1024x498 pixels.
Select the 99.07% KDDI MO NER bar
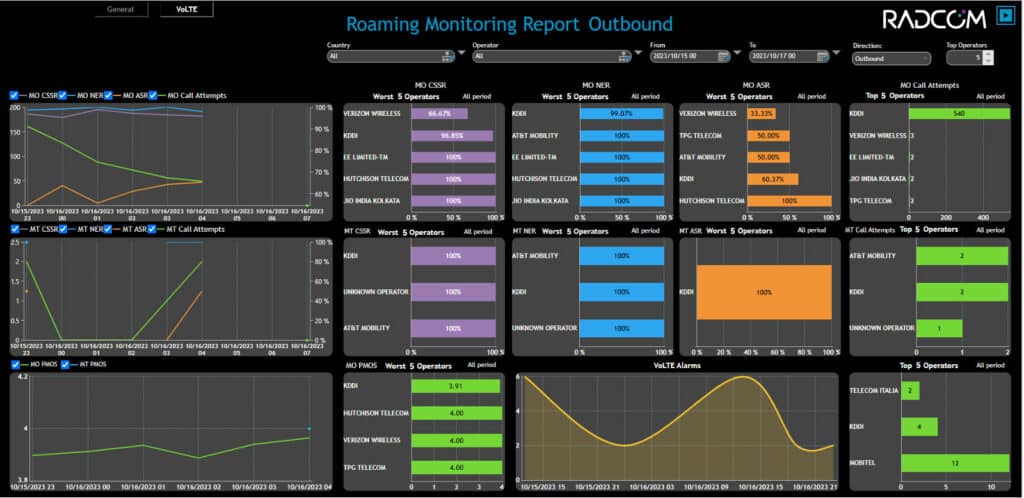coord(621,114)
